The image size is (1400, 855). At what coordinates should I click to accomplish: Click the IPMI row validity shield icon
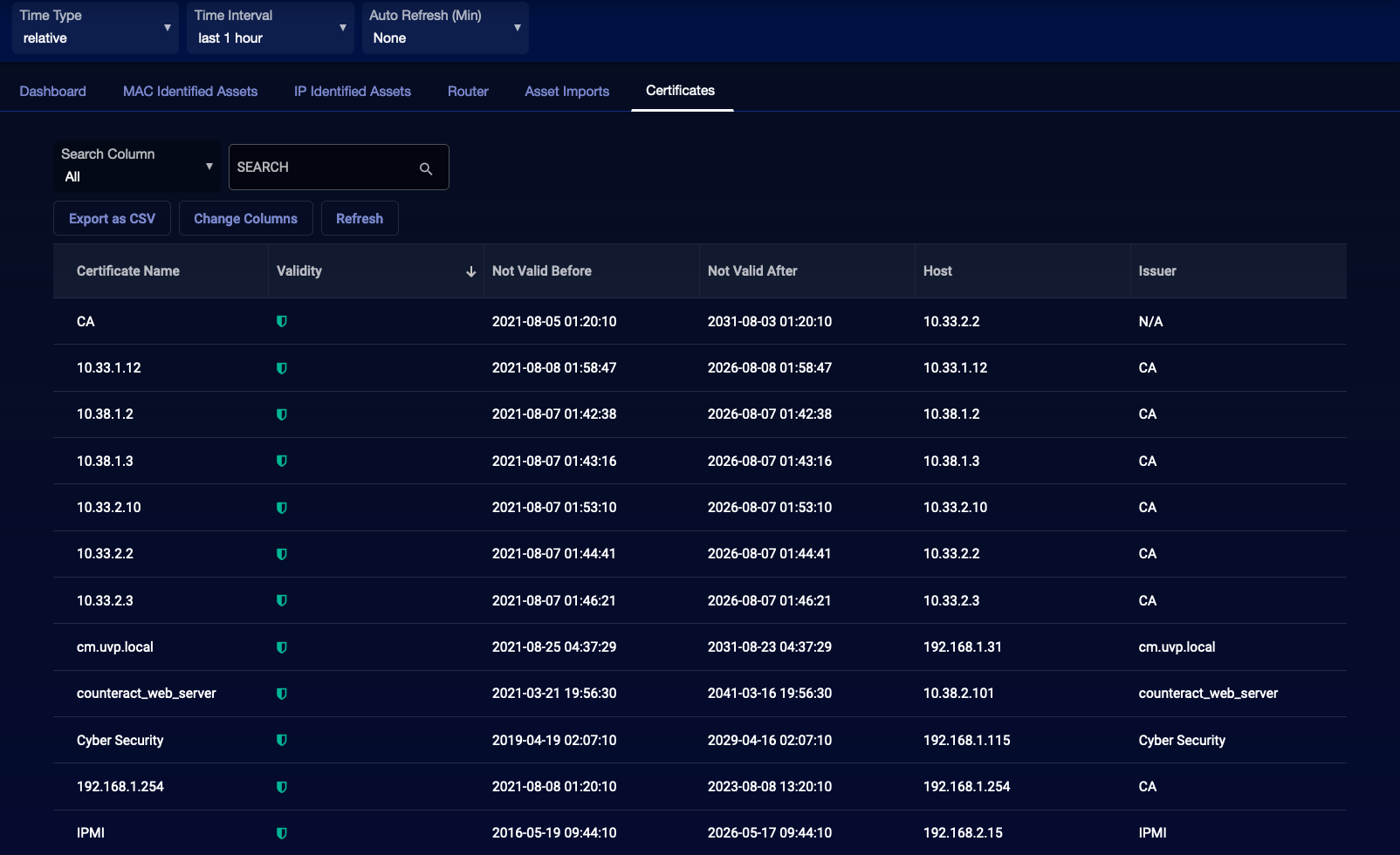coord(282,833)
